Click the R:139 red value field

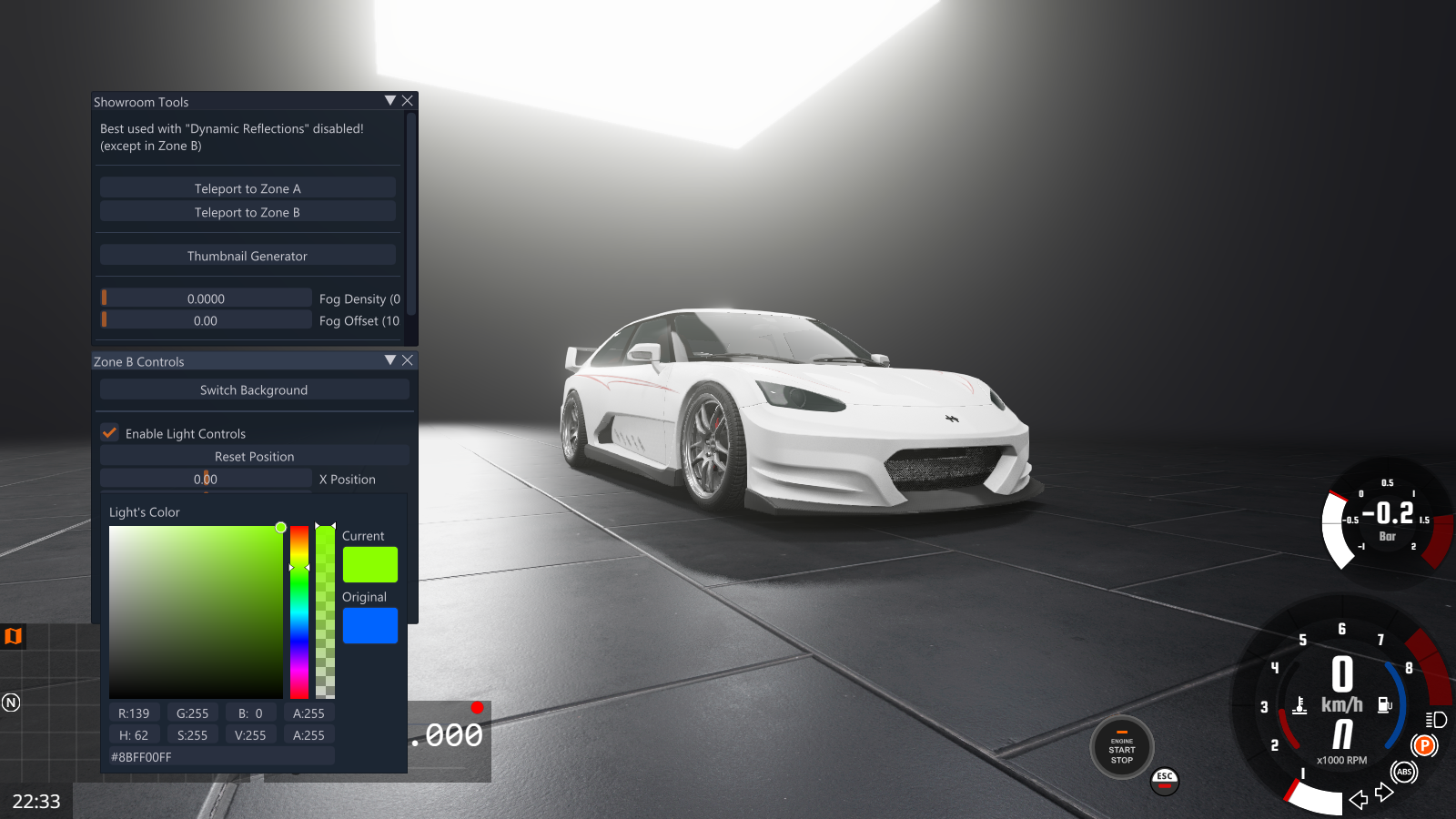(x=135, y=713)
